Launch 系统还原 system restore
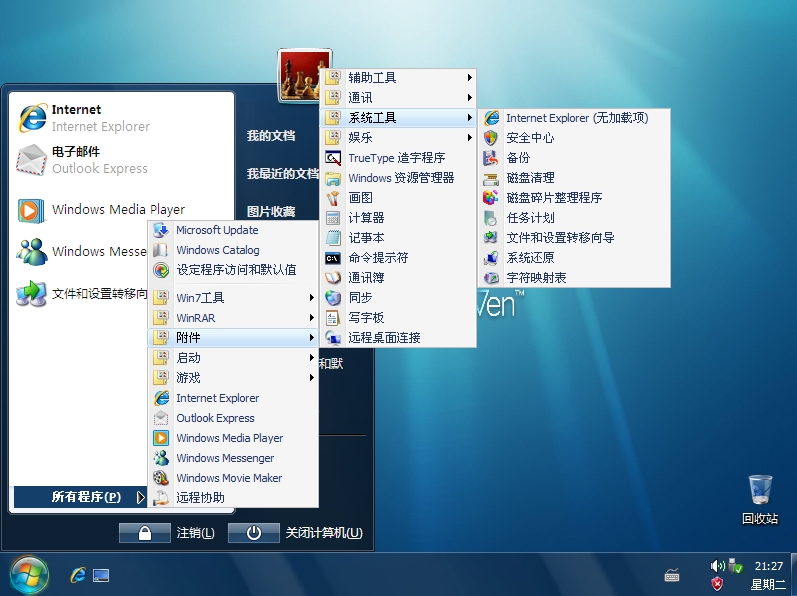 pos(574,258)
